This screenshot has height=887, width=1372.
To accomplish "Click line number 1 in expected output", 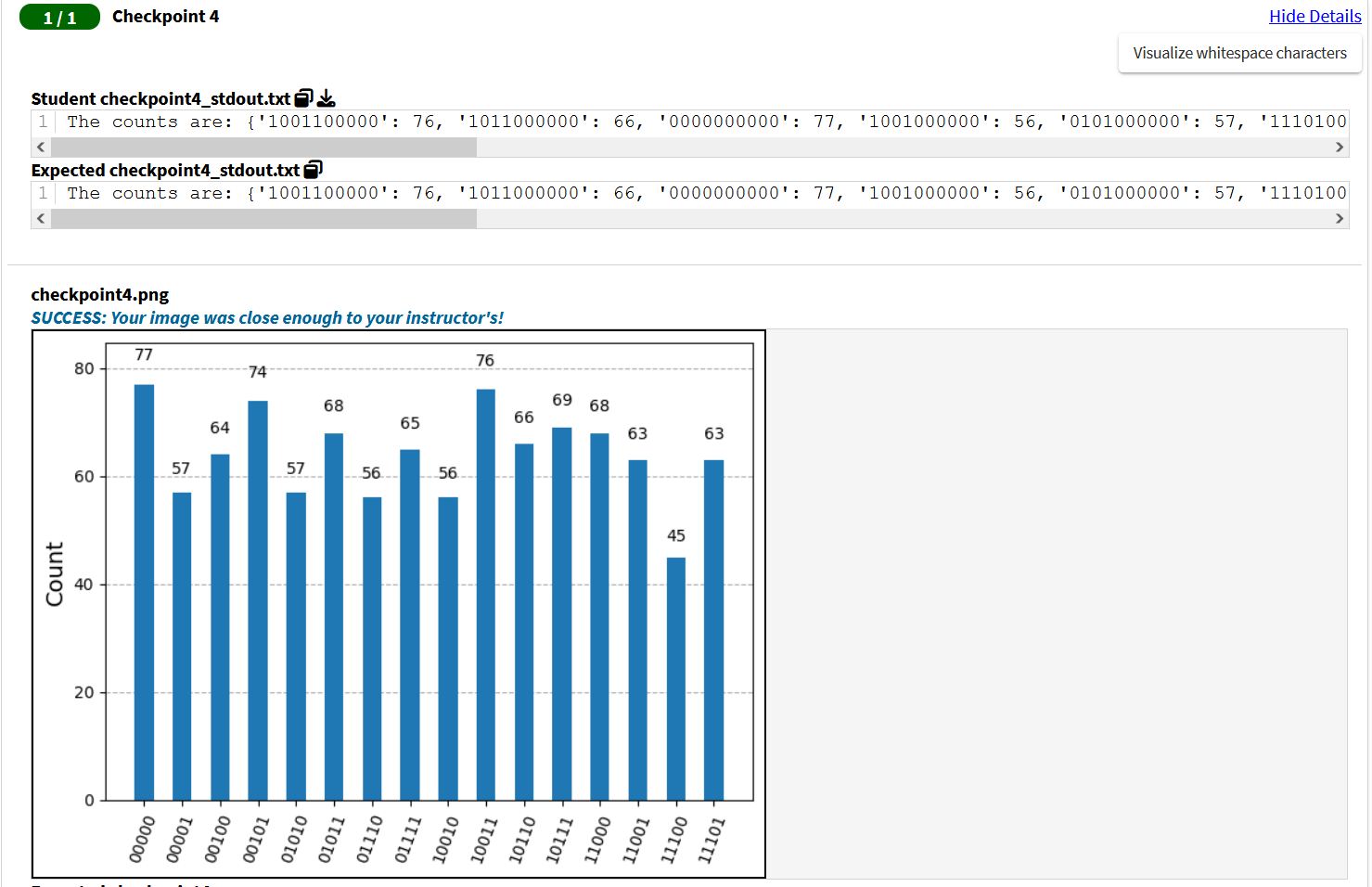I will click(x=43, y=193).
